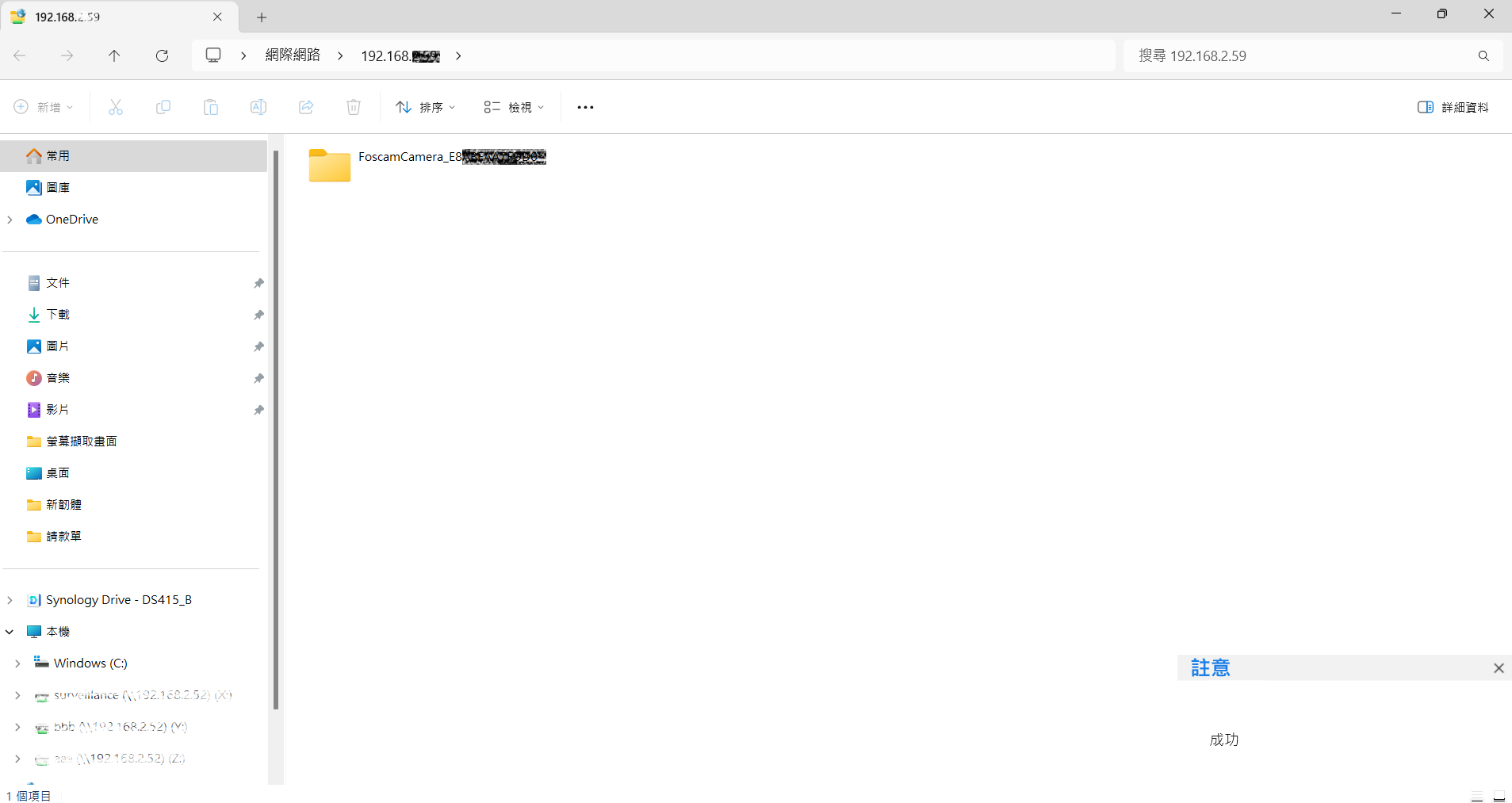This screenshot has height=803, width=1512.
Task: Click the search magnifier icon
Action: point(1483,55)
